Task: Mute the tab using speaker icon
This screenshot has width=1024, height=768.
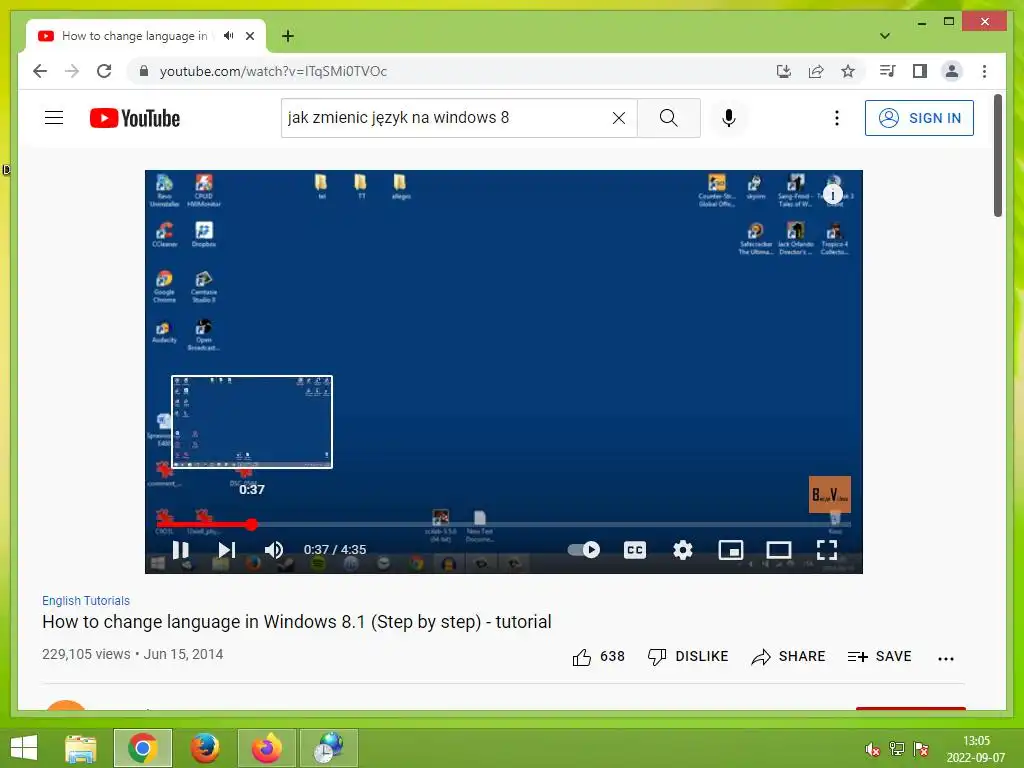Action: click(228, 36)
